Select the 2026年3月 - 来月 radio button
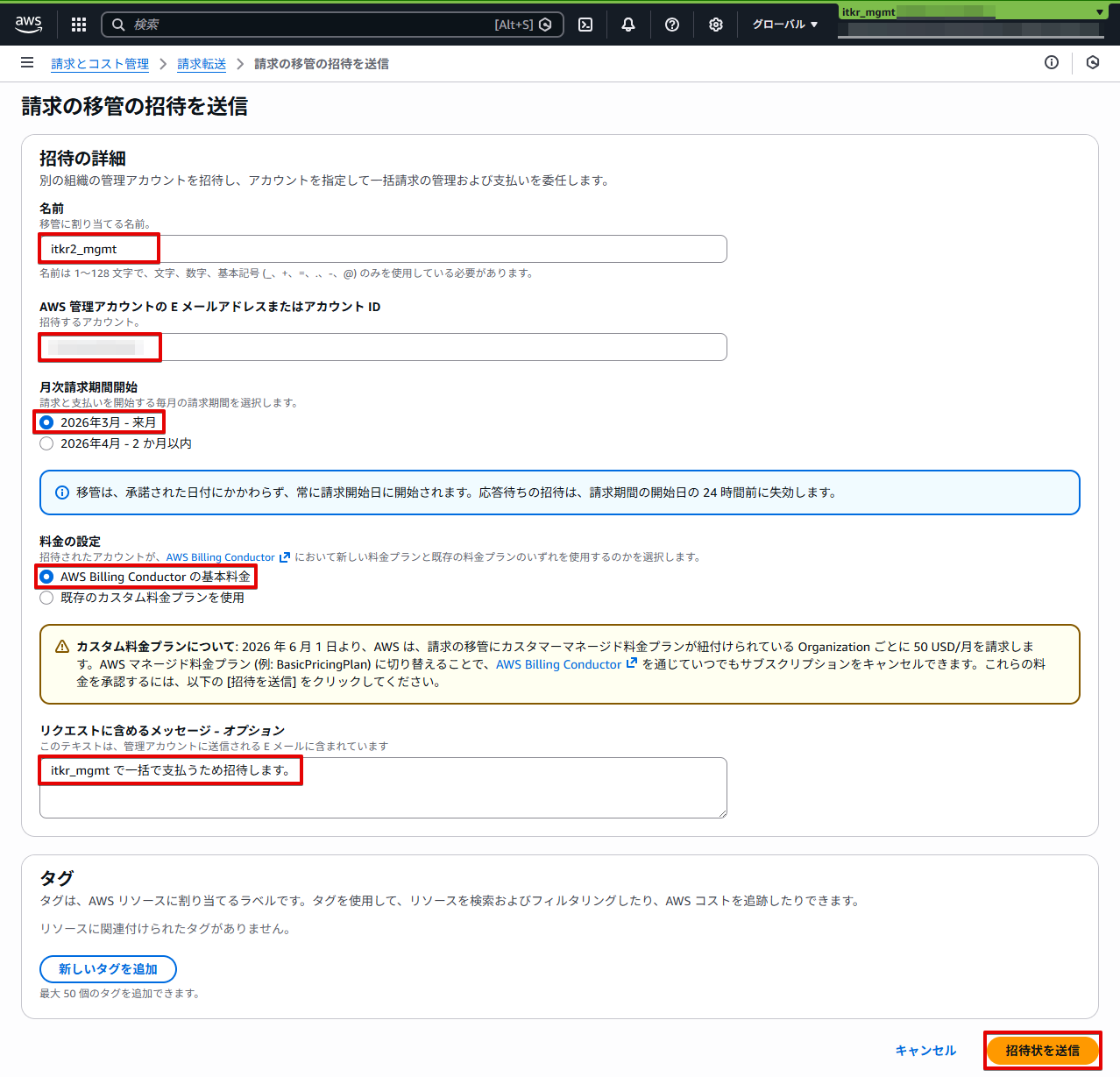 [47, 422]
